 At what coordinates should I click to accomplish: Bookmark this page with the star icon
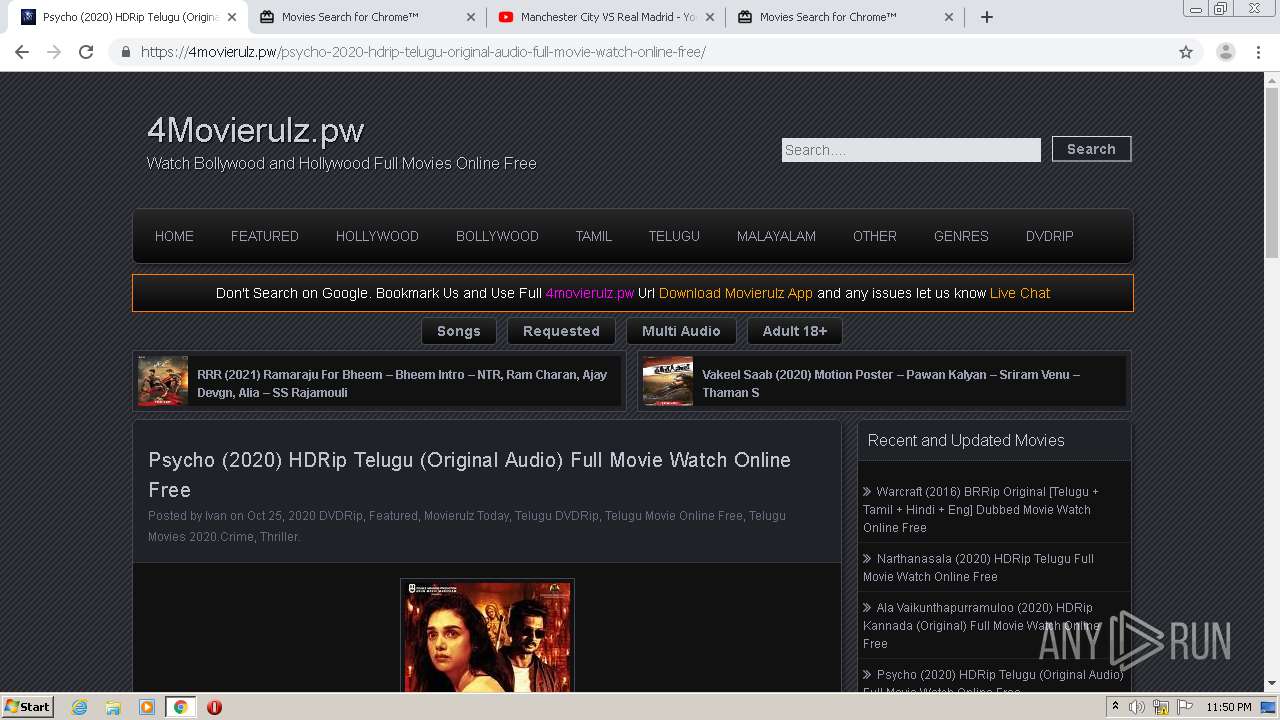(x=1186, y=52)
